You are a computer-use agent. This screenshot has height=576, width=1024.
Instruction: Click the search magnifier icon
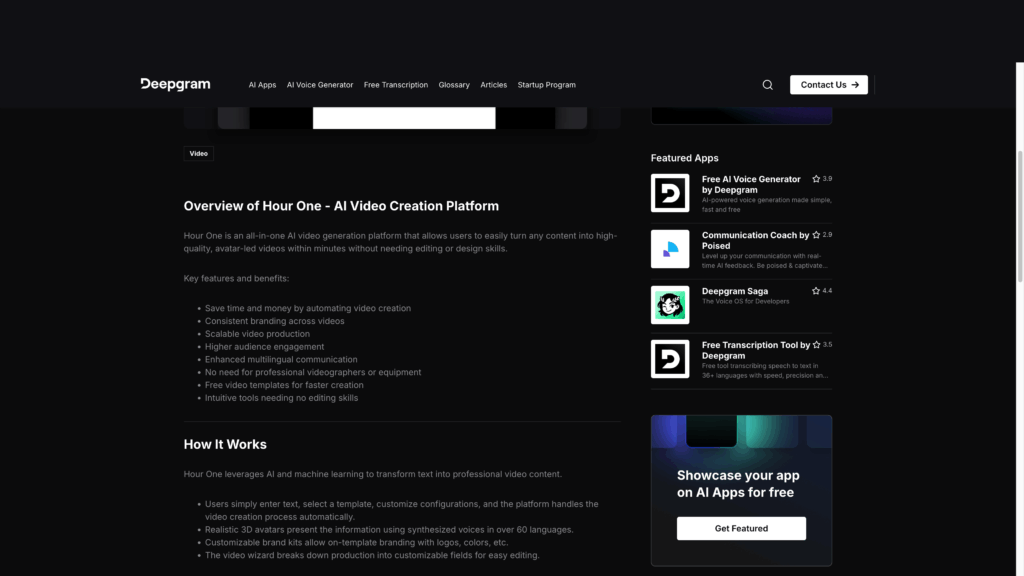pos(767,85)
